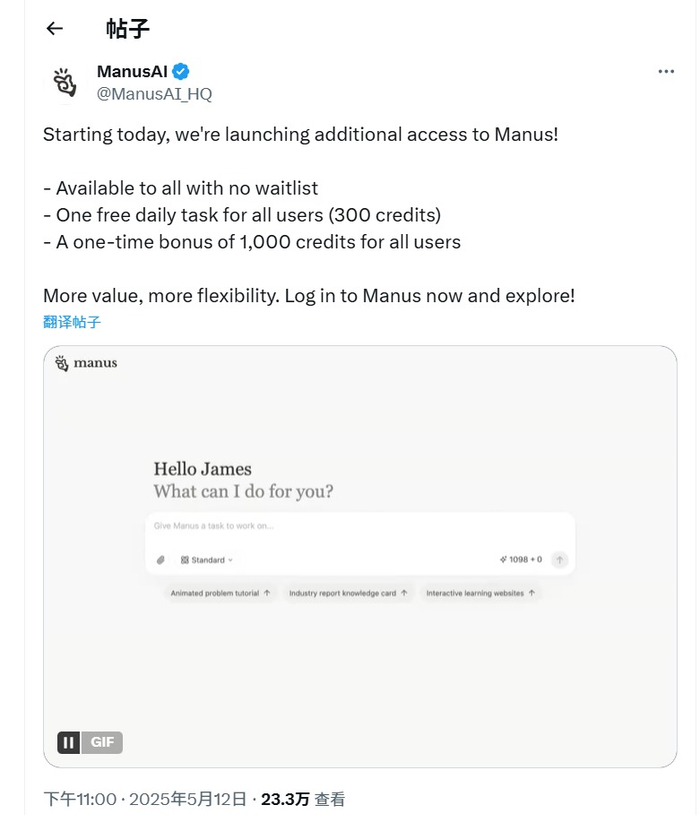Choose Industry report knowledge card suggestion
This screenshot has height=815, width=700.
pyautogui.click(x=348, y=593)
